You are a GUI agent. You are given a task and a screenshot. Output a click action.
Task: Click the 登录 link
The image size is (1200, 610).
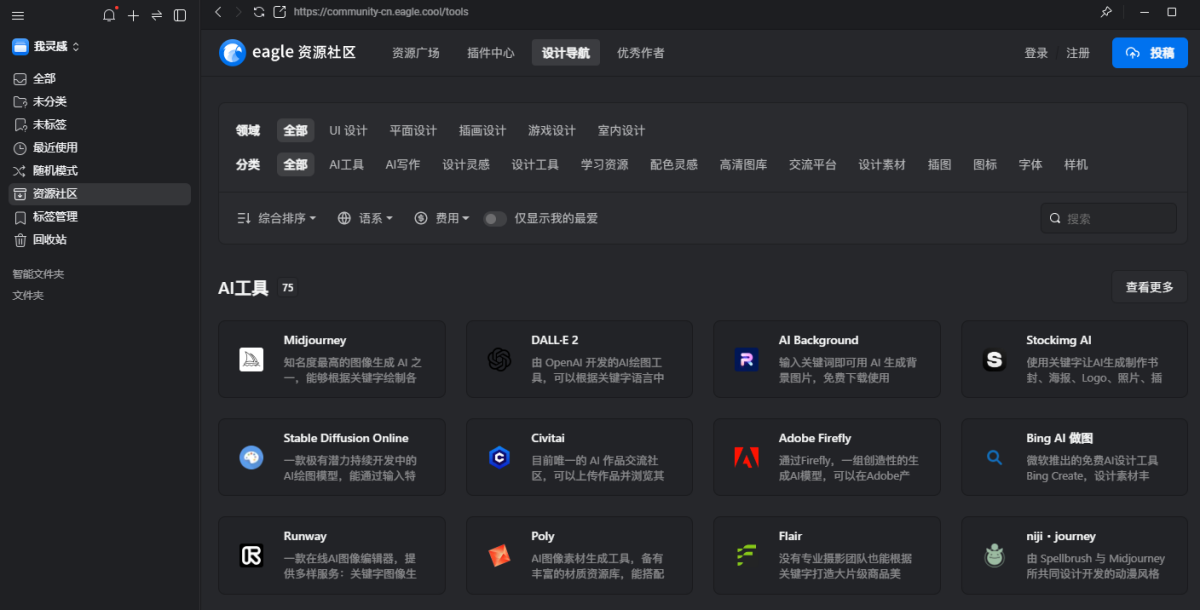(1036, 53)
